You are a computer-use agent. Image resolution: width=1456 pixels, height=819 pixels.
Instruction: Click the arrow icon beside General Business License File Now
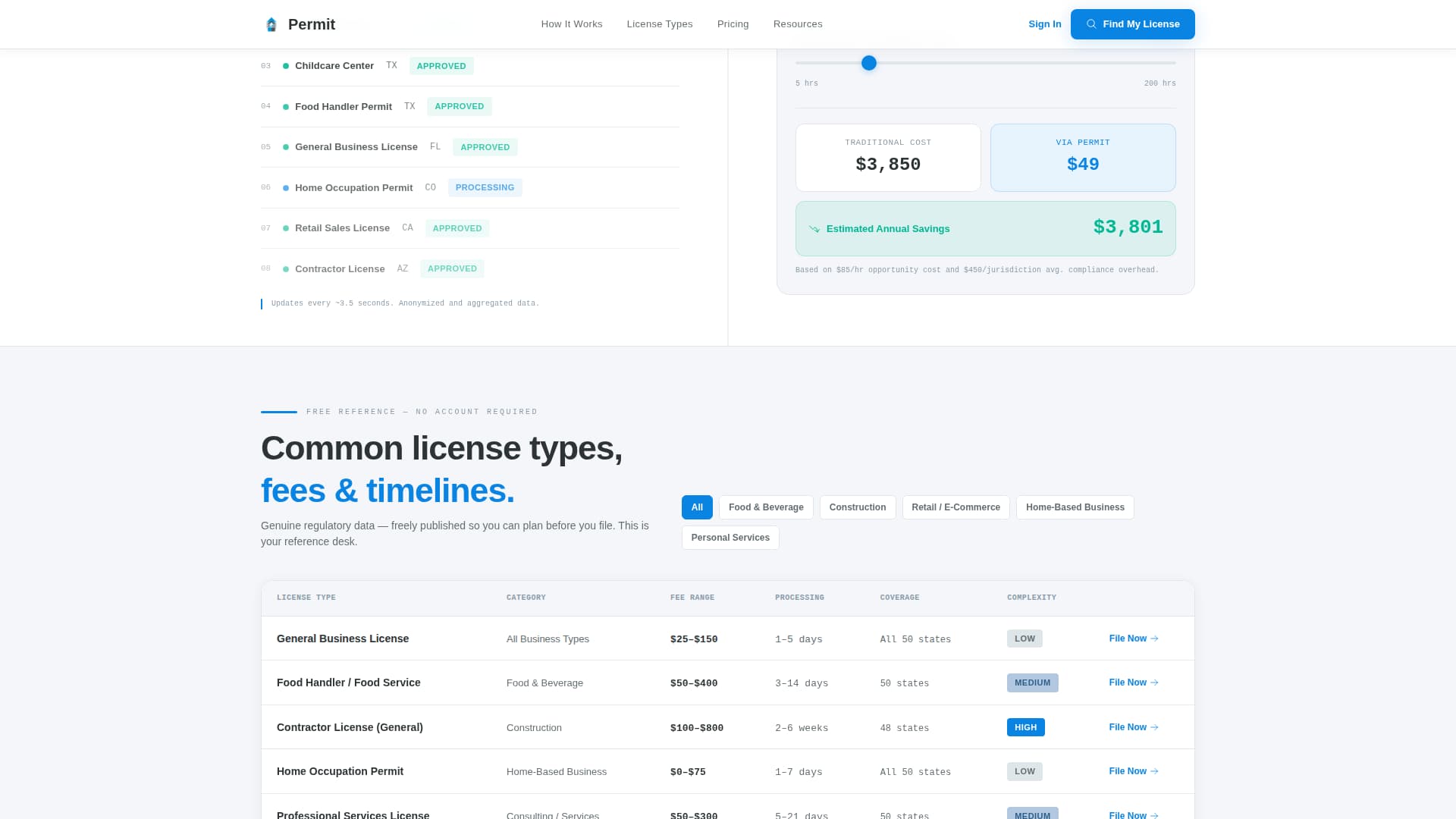point(1154,639)
